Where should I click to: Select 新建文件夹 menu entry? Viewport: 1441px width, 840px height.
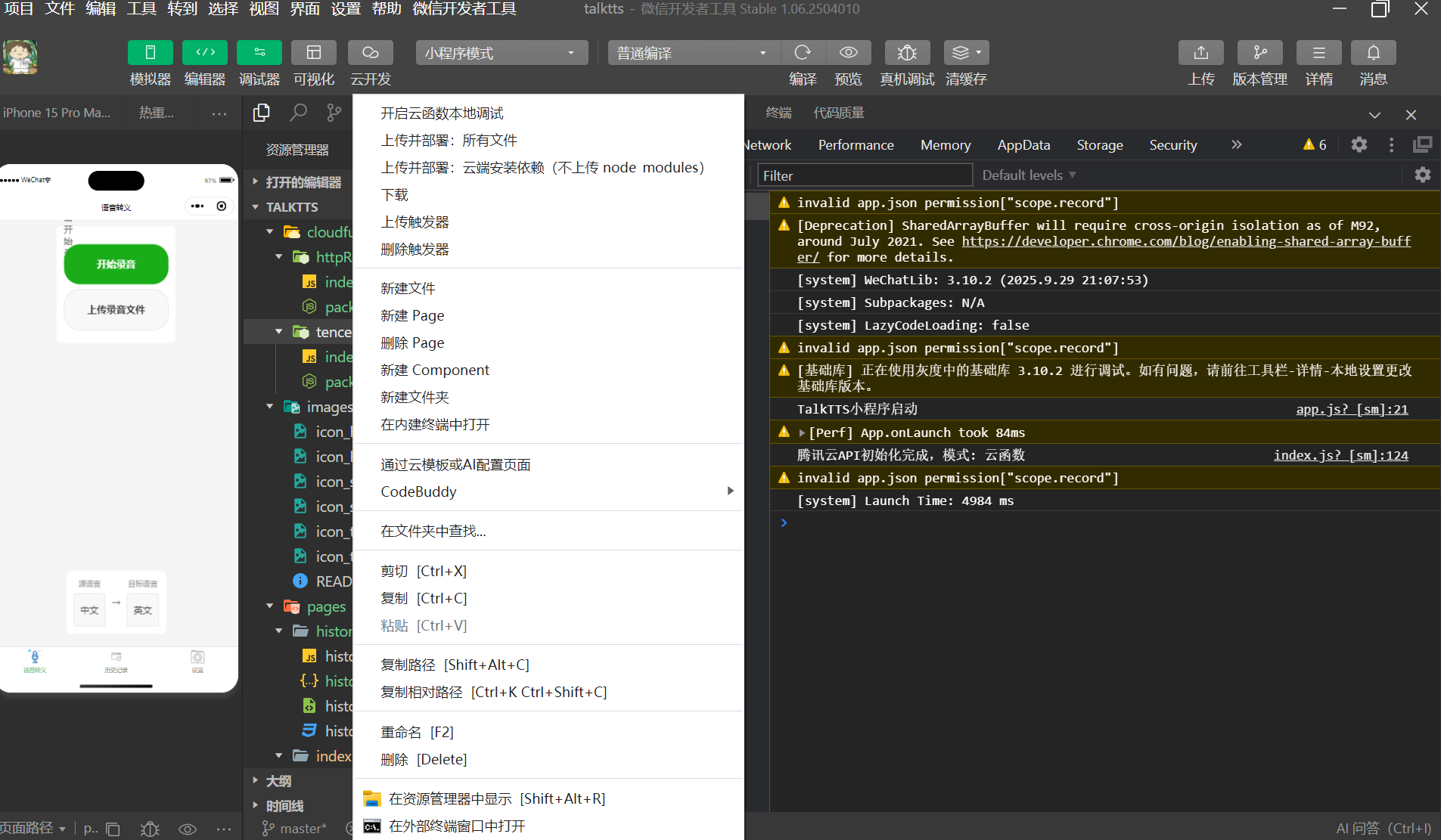[x=548, y=398]
